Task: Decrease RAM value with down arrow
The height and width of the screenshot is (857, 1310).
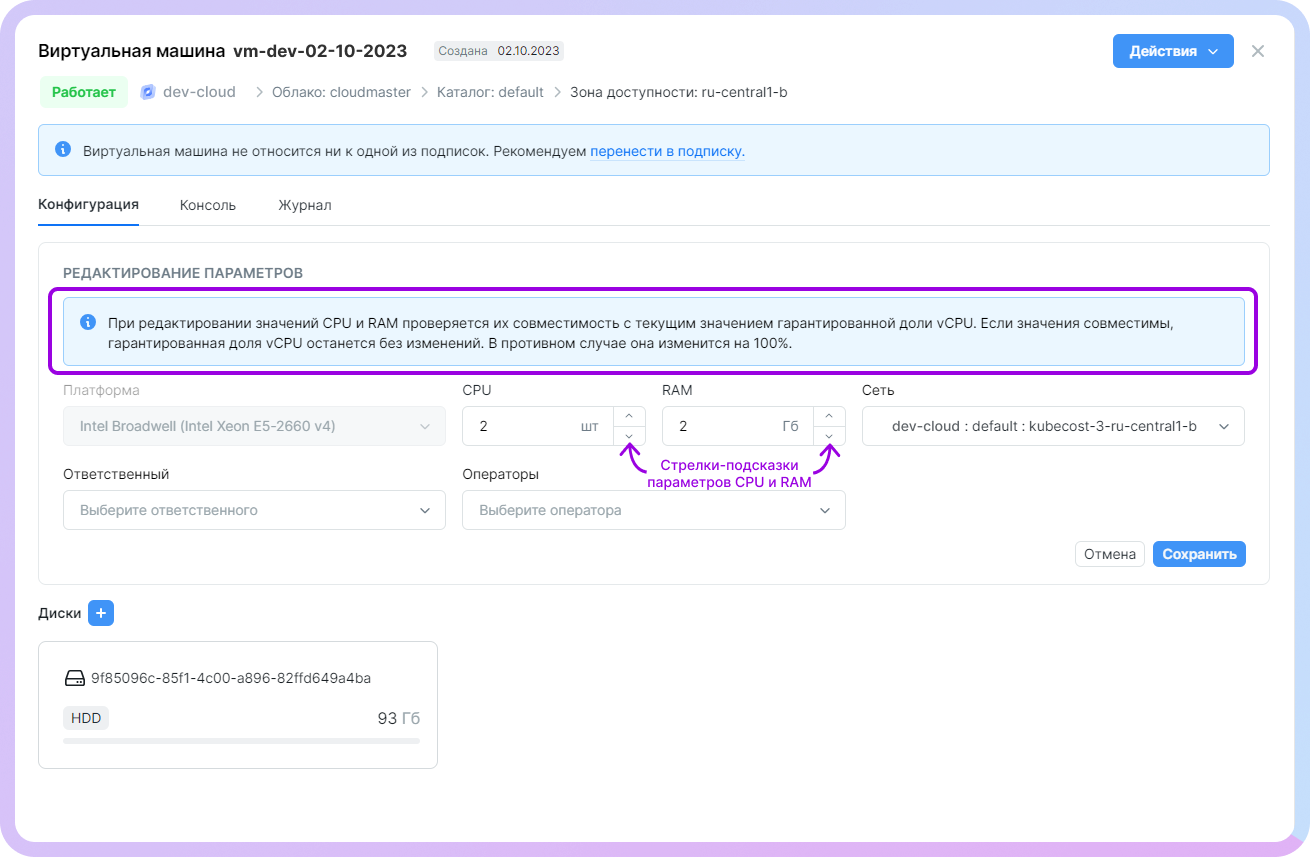Action: point(829,436)
